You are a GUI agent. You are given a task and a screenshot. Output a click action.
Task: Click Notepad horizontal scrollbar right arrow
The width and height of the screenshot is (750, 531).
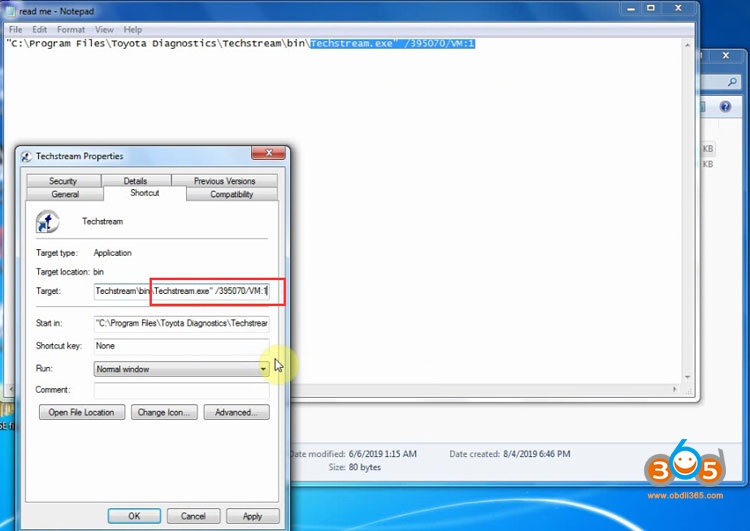(x=674, y=389)
